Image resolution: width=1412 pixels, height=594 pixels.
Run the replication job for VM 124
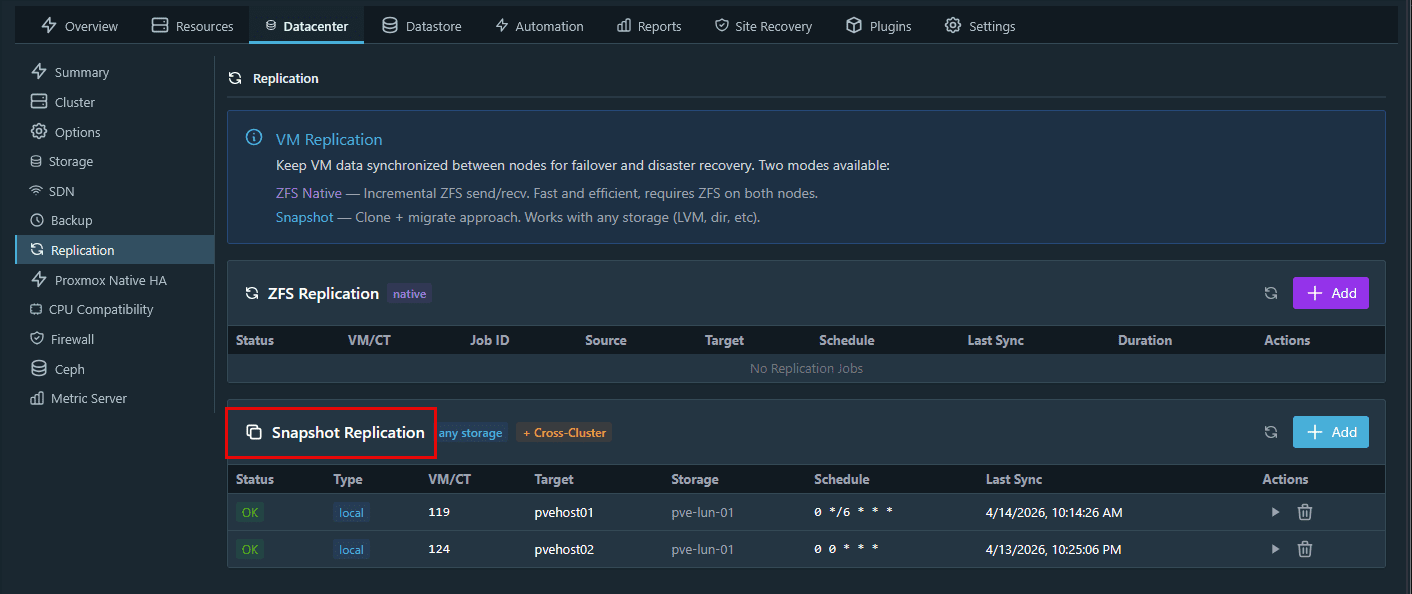pos(1275,548)
